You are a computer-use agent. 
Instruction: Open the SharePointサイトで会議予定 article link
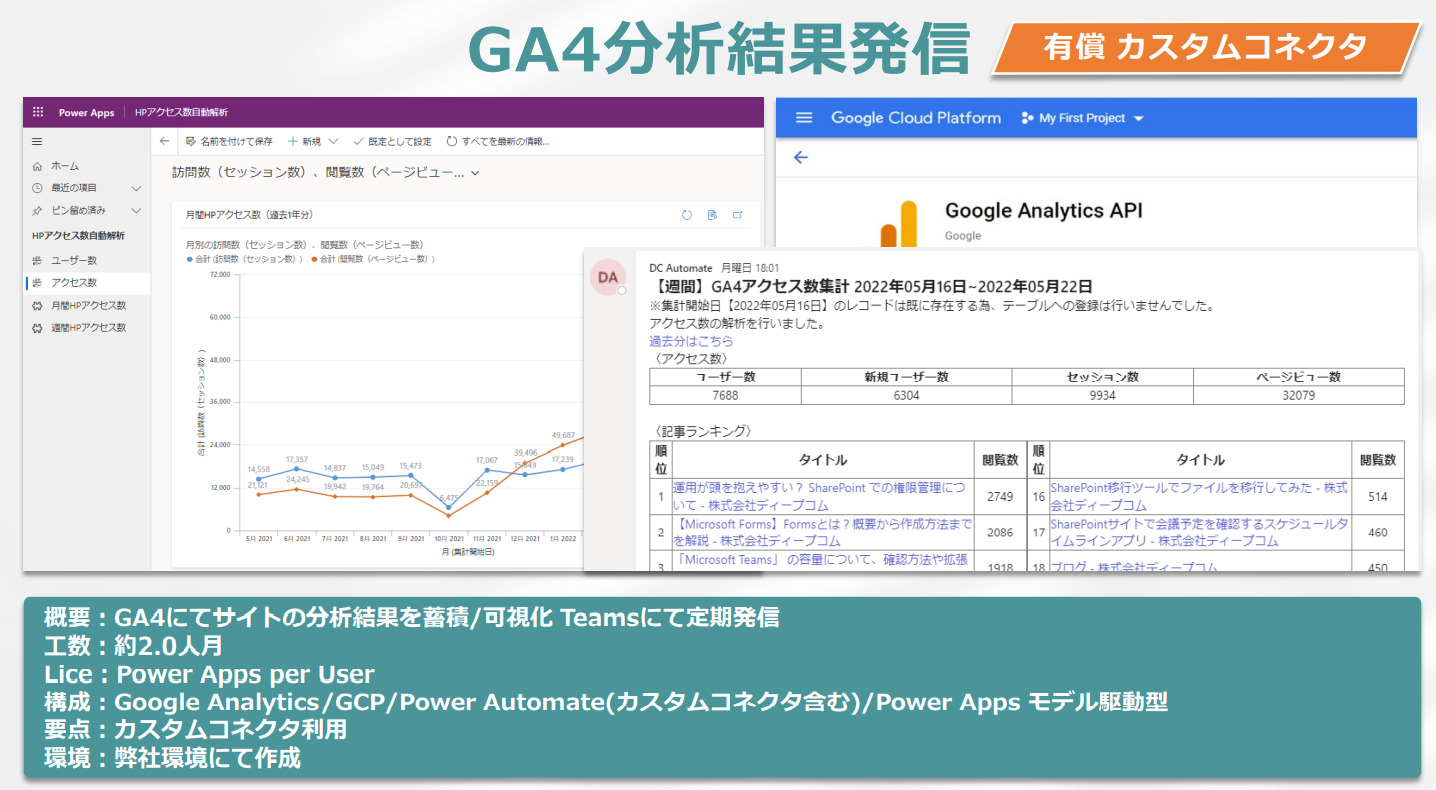1199,532
